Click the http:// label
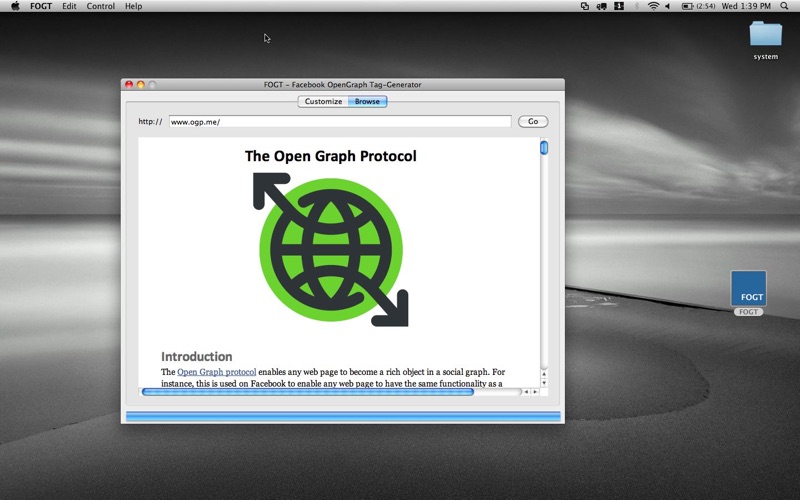The image size is (800, 500). (x=151, y=121)
